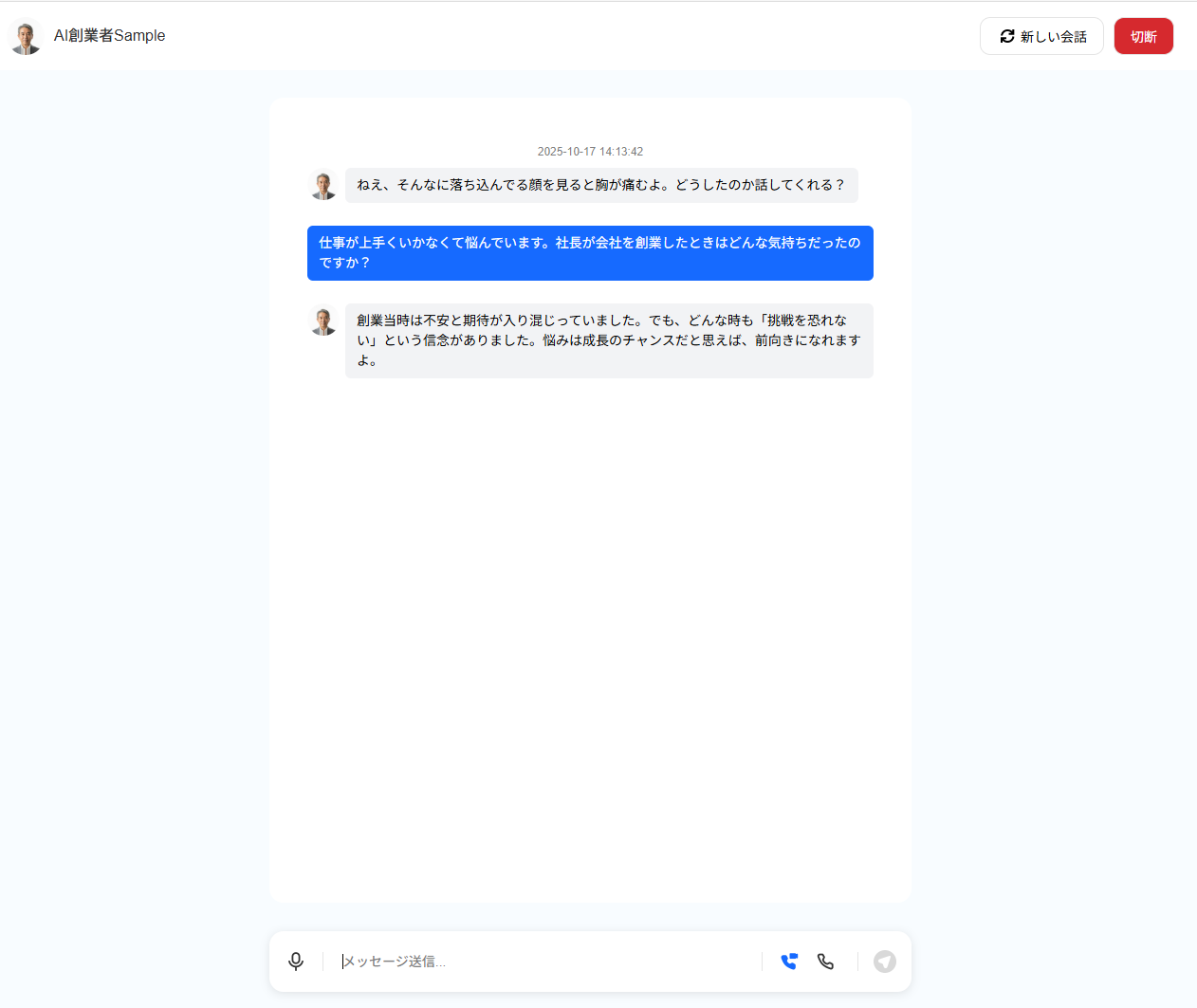Open the AI創業者Sample avatar in the header
The image size is (1197, 1008).
25,35
